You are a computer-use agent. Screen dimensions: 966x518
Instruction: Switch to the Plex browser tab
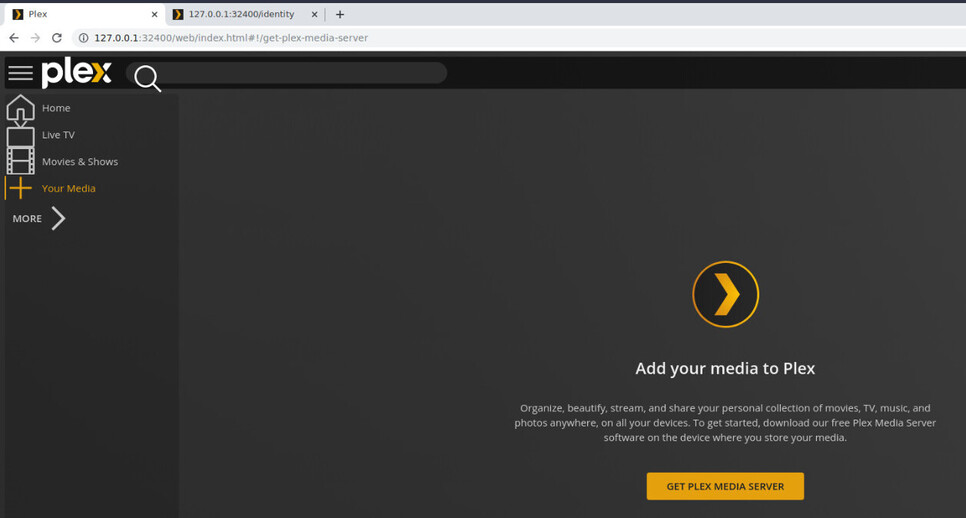pyautogui.click(x=85, y=14)
